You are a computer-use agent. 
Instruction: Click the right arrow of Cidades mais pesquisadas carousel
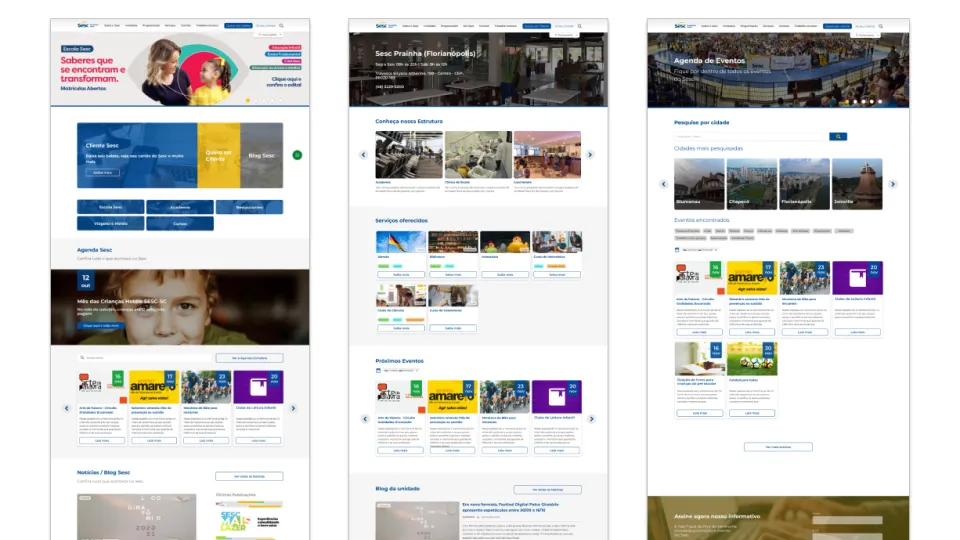[x=893, y=184]
